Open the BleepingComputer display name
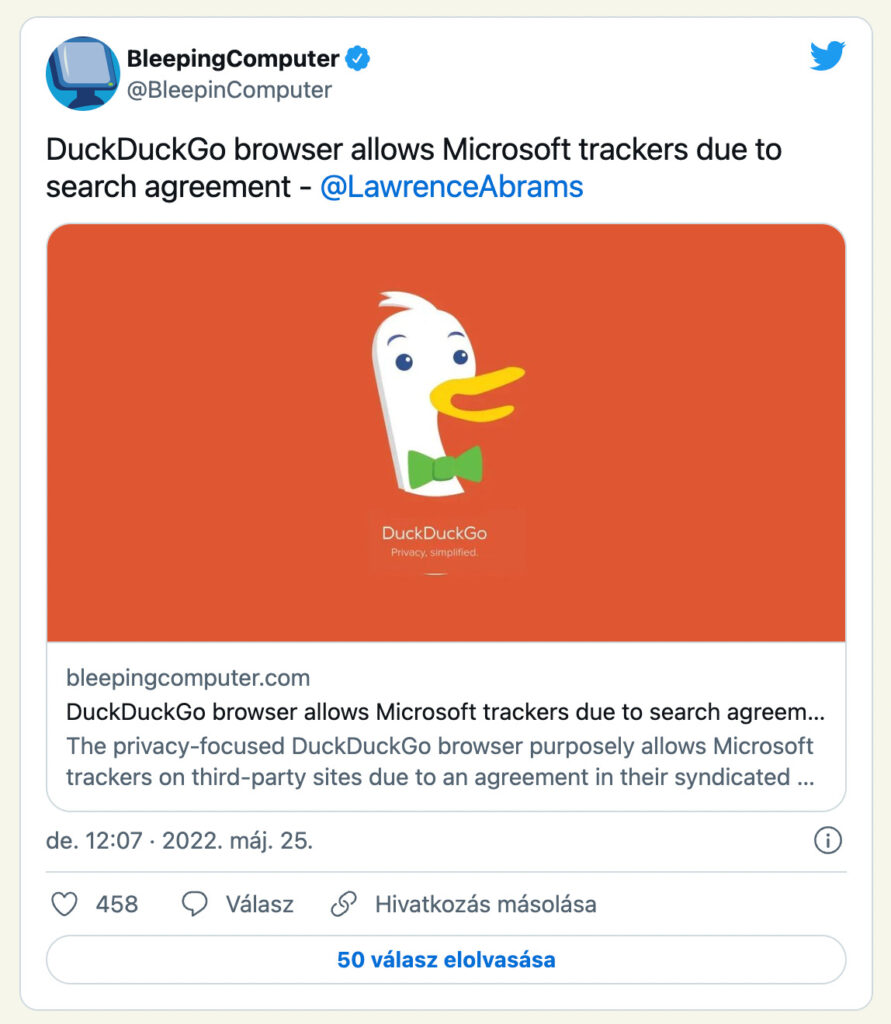 pyautogui.click(x=233, y=59)
